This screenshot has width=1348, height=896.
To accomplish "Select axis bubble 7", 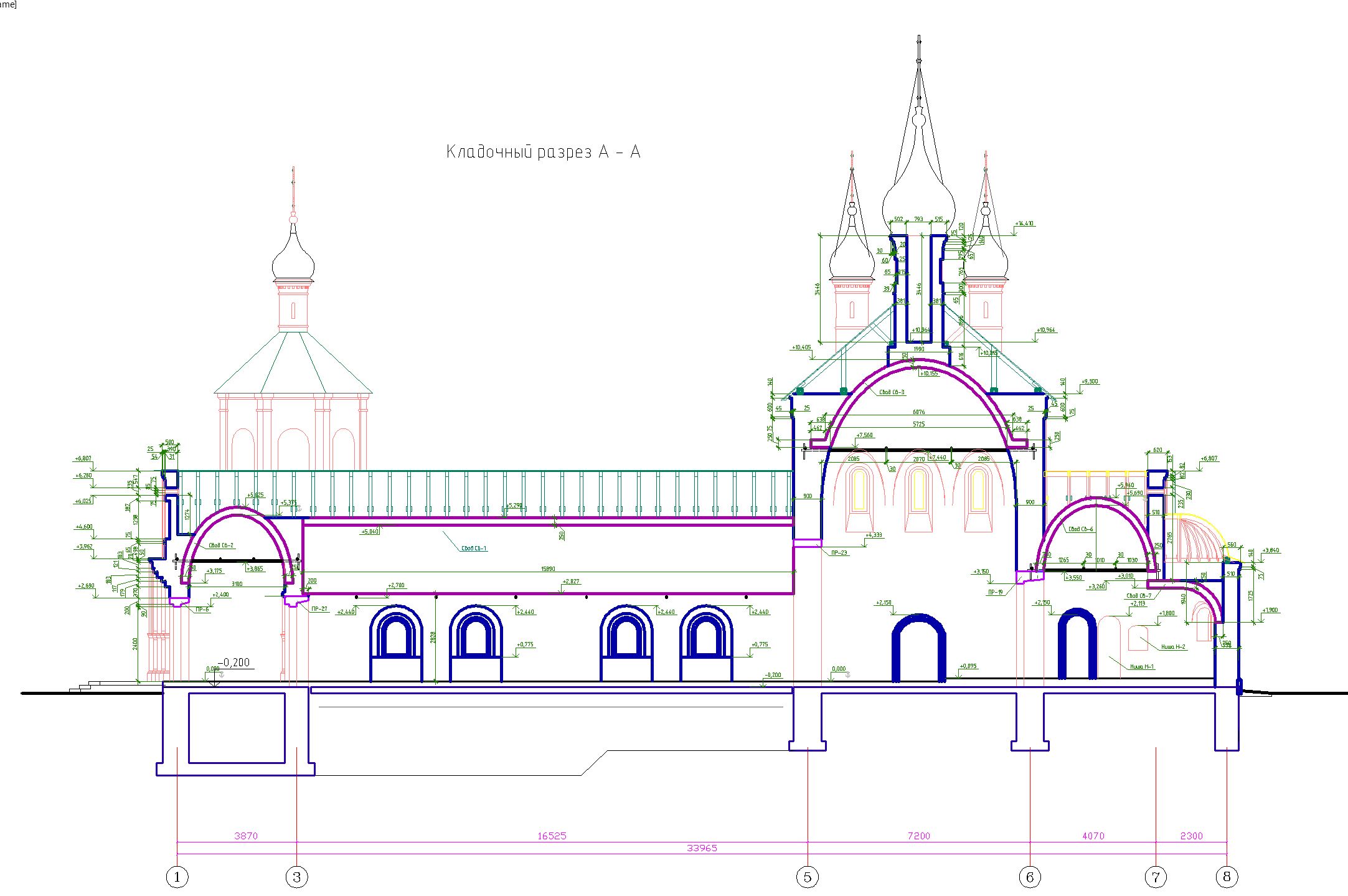I will [x=1156, y=877].
